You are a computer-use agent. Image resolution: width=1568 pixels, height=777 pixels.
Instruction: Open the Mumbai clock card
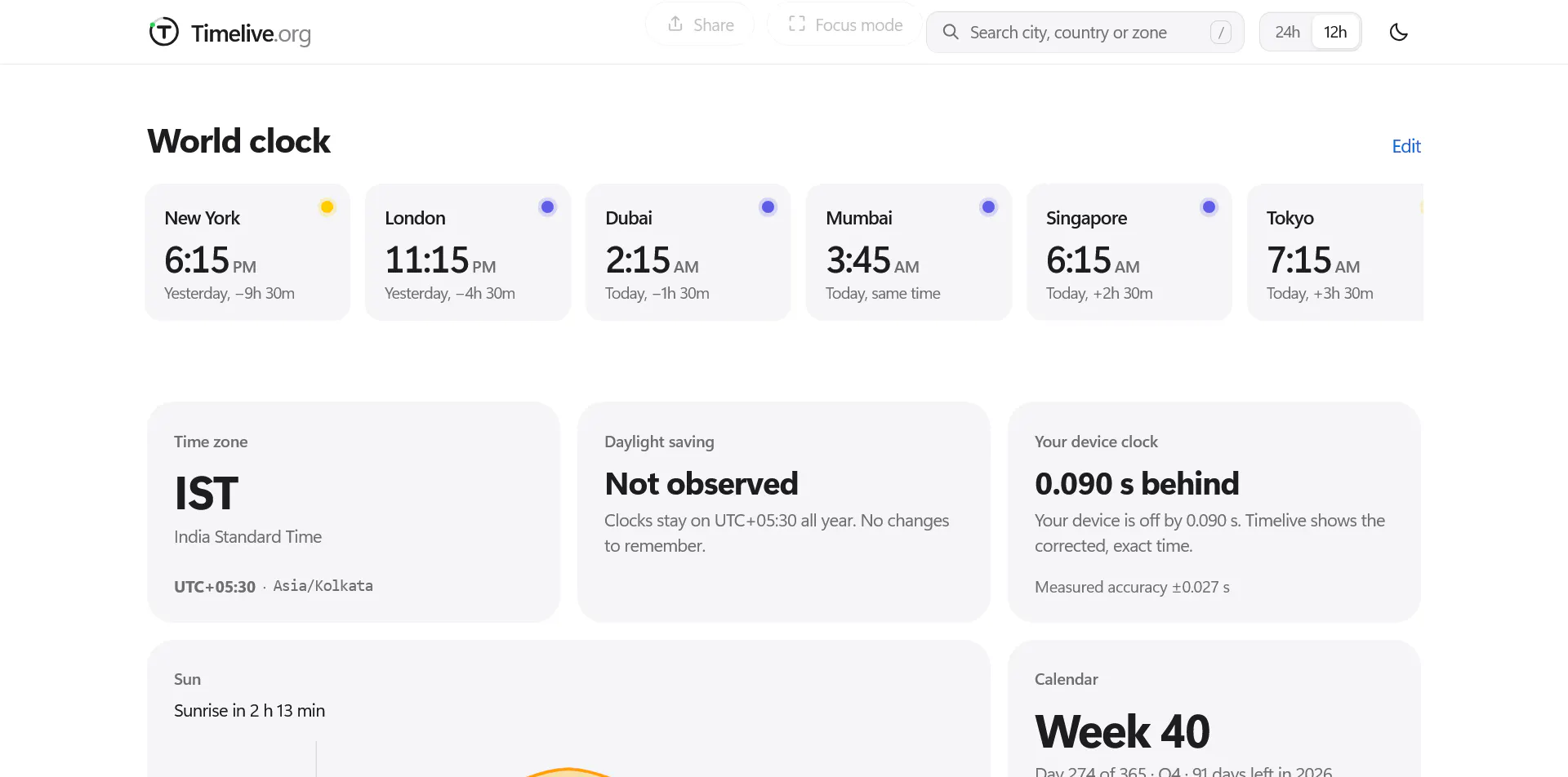tap(909, 252)
